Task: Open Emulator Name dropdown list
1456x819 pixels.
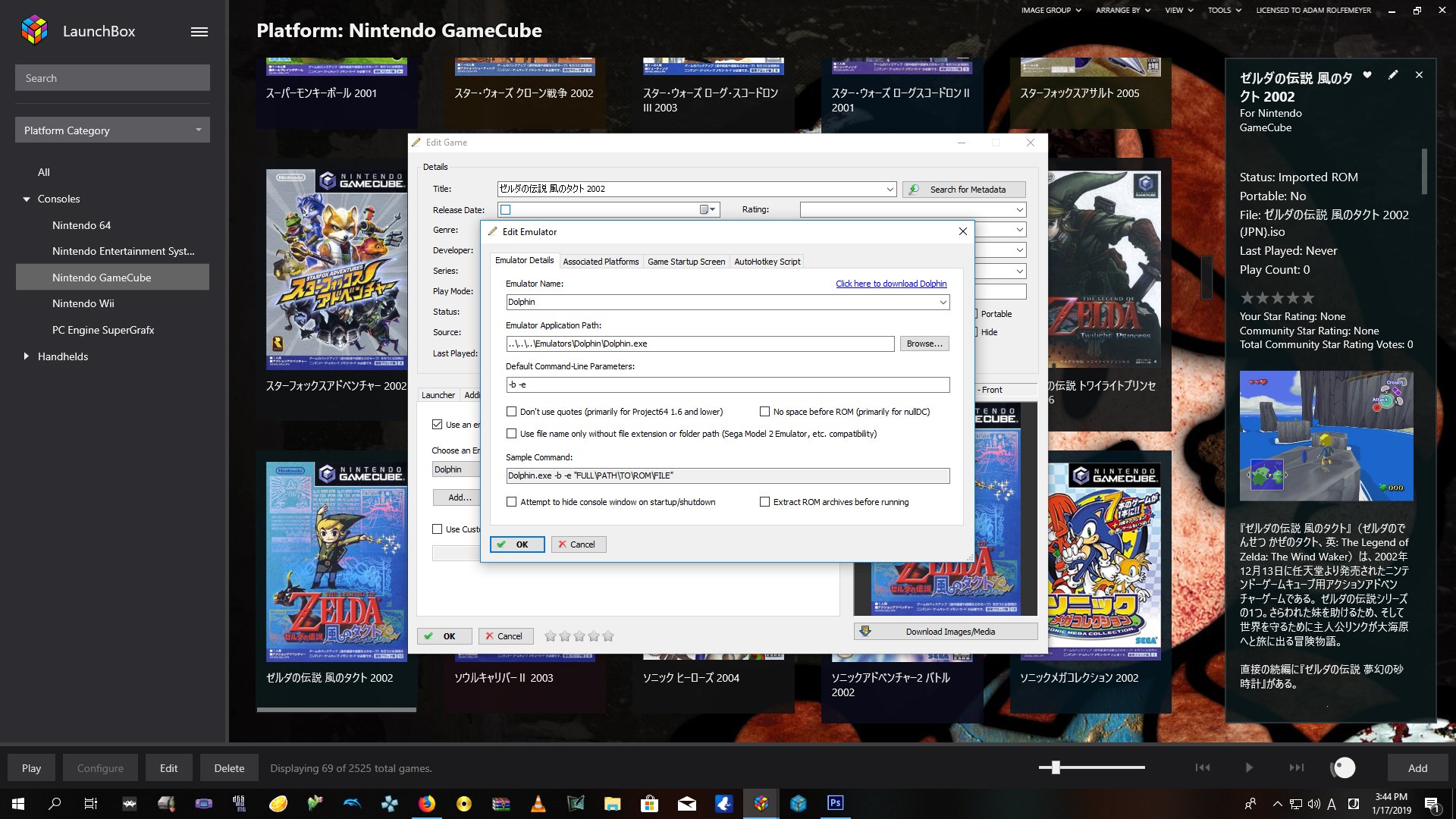Action: (943, 302)
